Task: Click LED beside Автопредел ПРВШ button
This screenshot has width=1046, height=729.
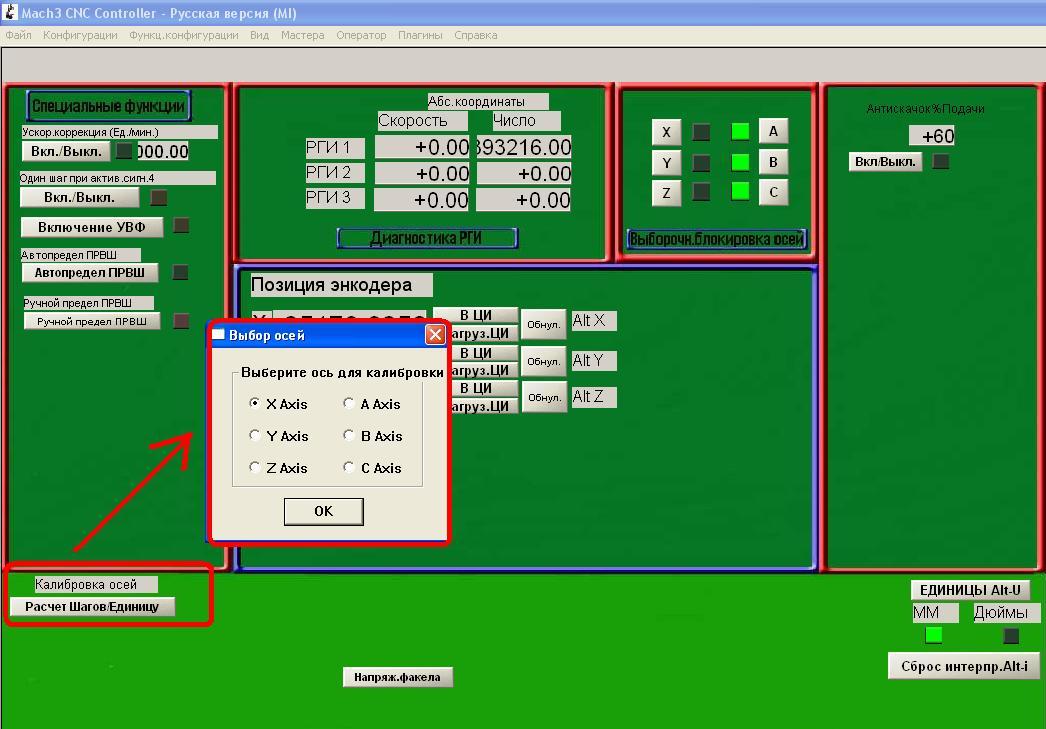Action: 180,272
